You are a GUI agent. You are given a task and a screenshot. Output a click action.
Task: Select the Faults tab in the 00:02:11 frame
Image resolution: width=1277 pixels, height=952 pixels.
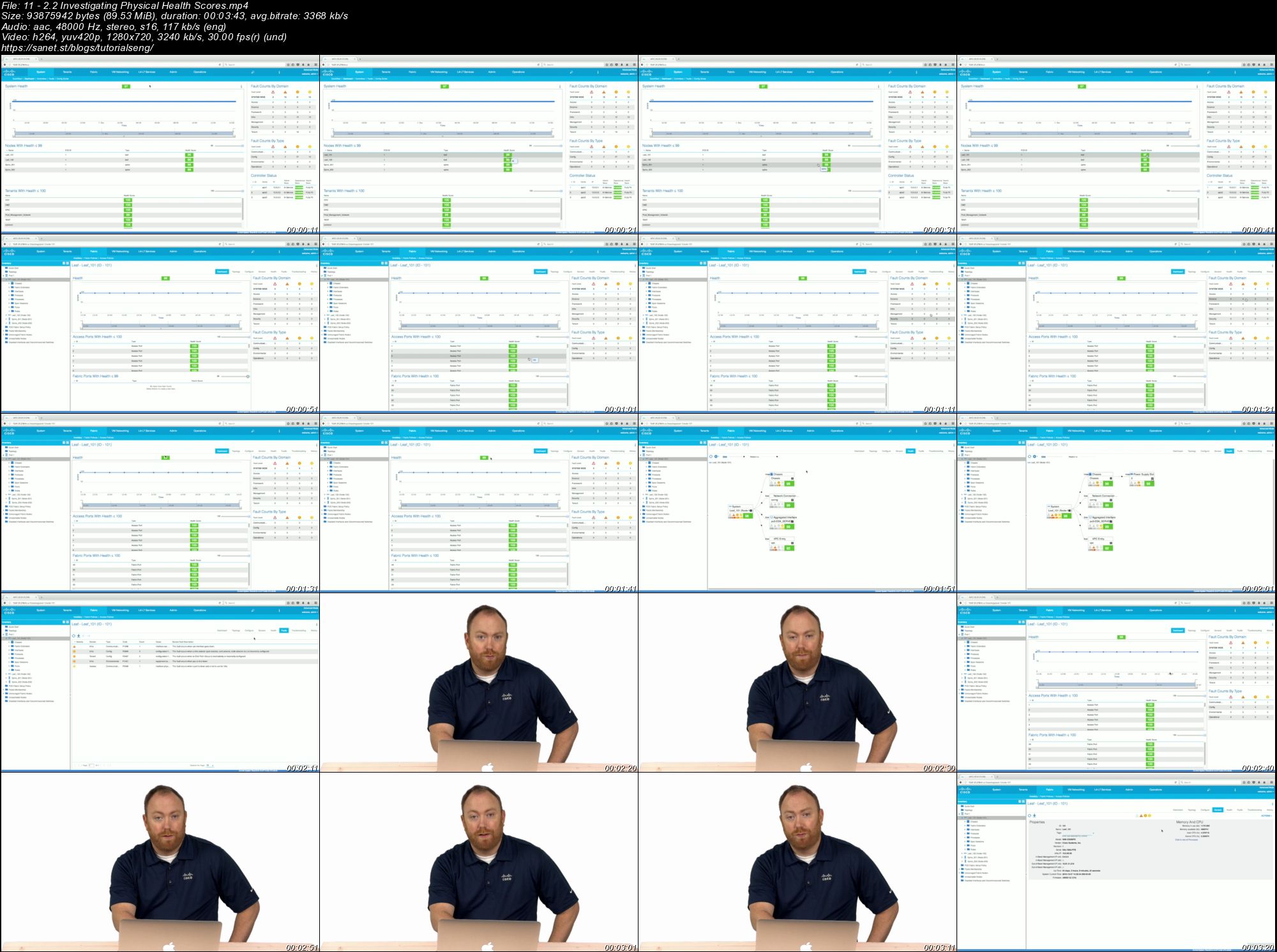[x=283, y=630]
